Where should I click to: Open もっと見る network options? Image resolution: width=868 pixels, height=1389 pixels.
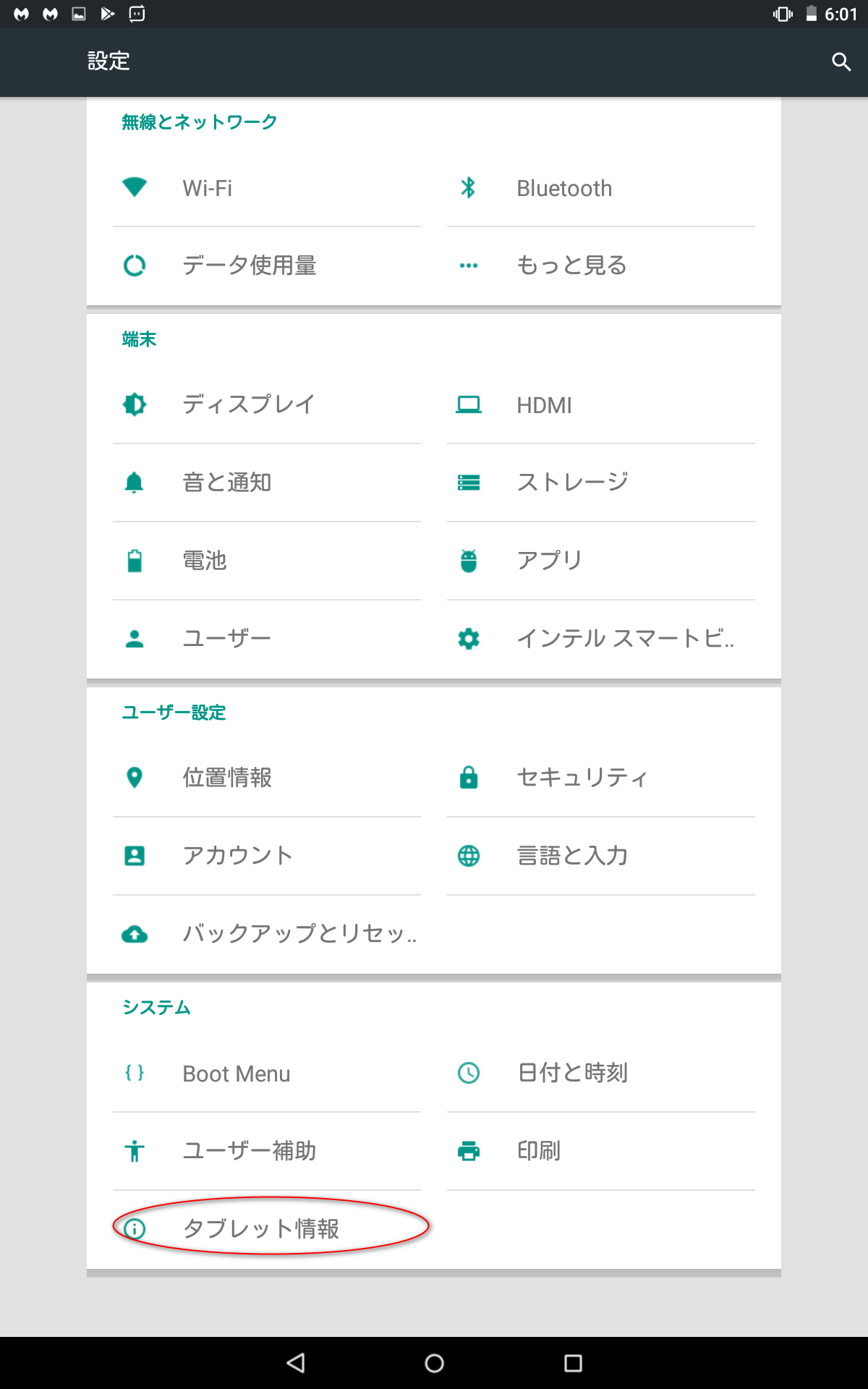pyautogui.click(x=571, y=266)
